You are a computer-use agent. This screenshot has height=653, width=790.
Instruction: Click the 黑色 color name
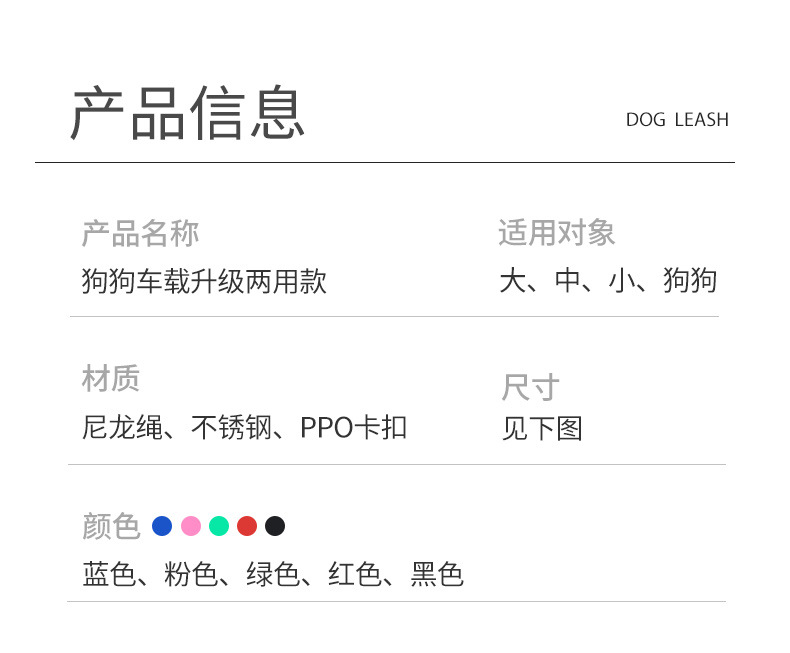pyautogui.click(x=436, y=575)
